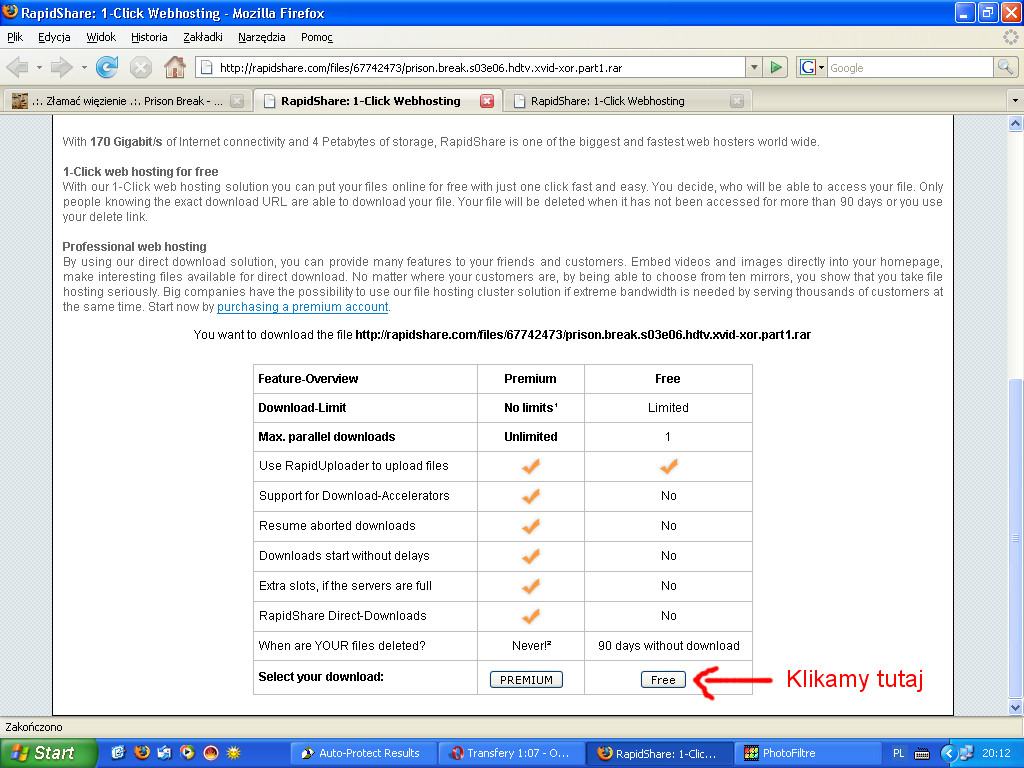
Task: Reload the current page
Action: pos(107,67)
